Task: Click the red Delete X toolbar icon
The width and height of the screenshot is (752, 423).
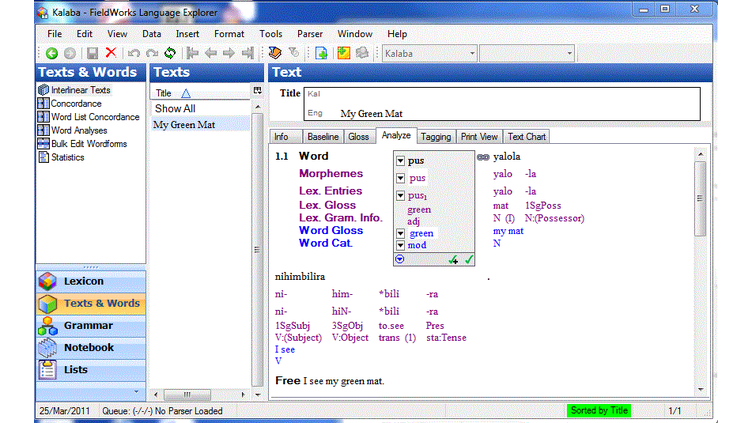Action: pos(110,53)
